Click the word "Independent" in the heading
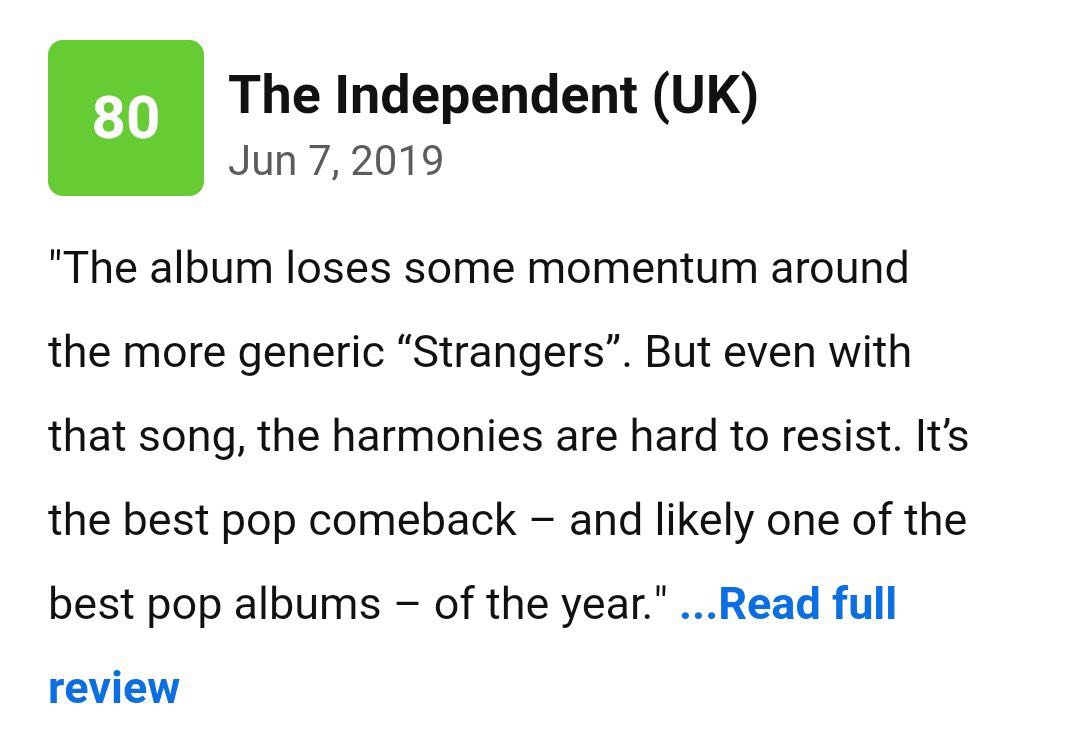The width and height of the screenshot is (1080, 740). point(486,96)
